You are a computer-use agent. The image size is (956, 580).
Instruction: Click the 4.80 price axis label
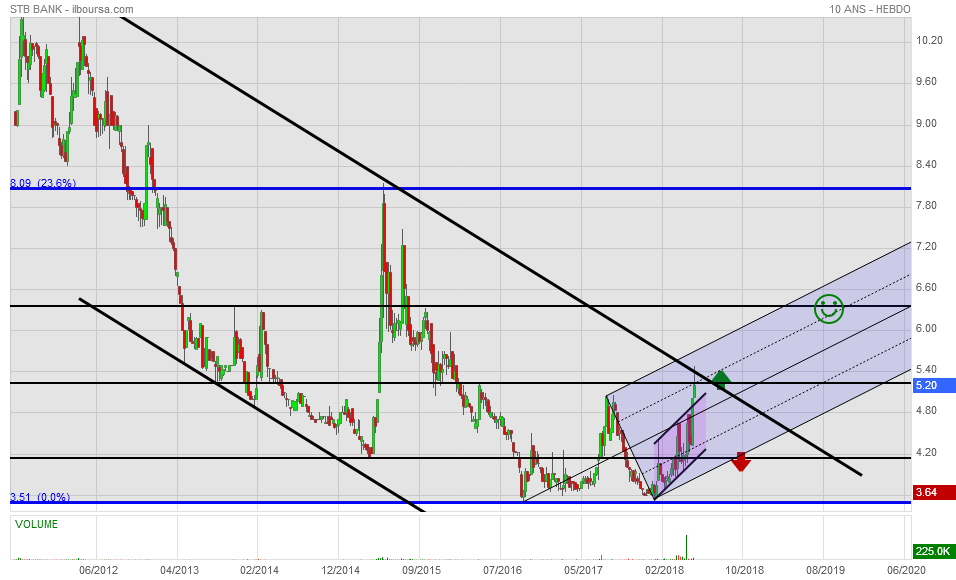point(926,410)
